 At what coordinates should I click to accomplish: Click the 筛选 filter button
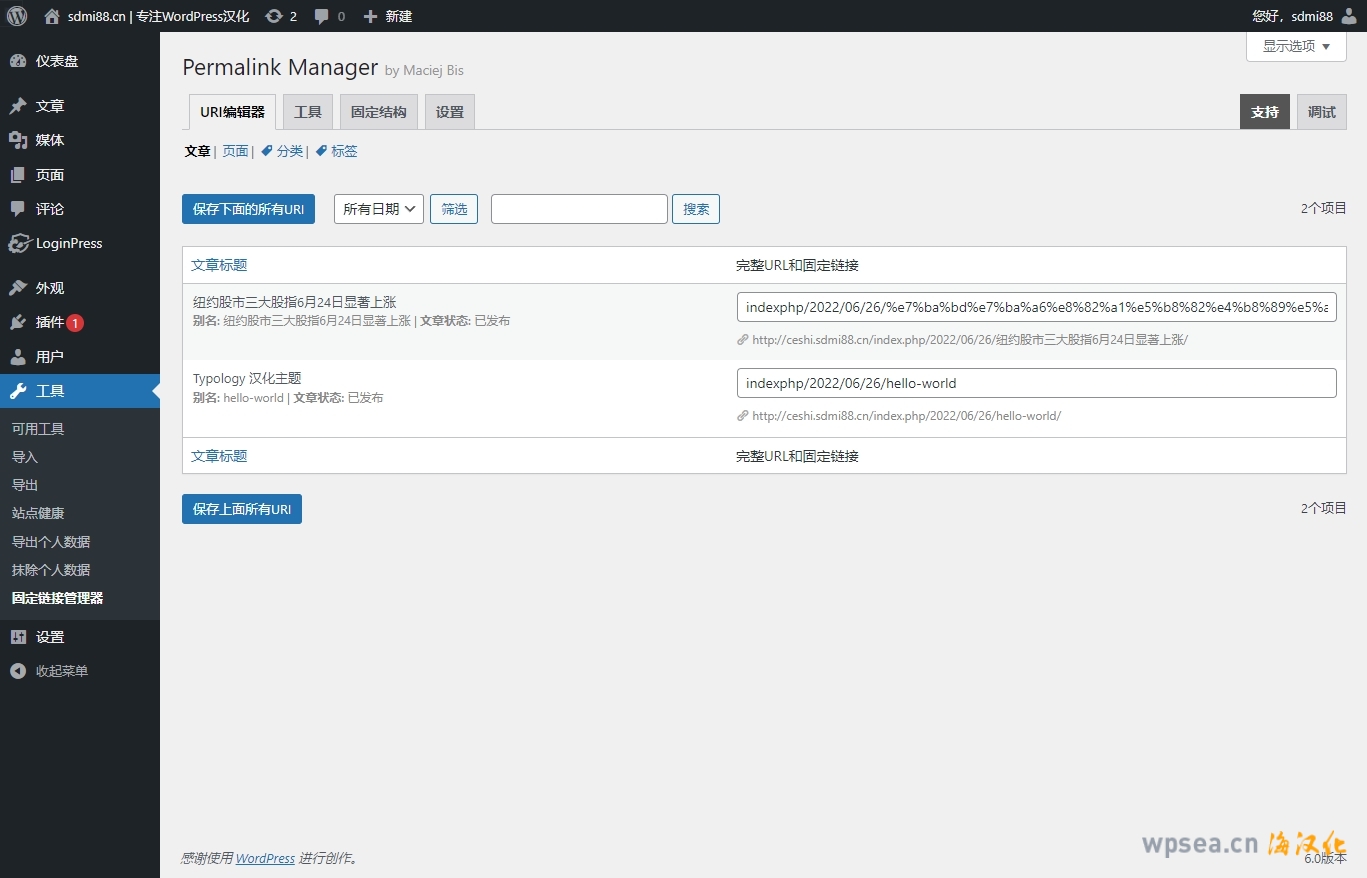point(454,209)
